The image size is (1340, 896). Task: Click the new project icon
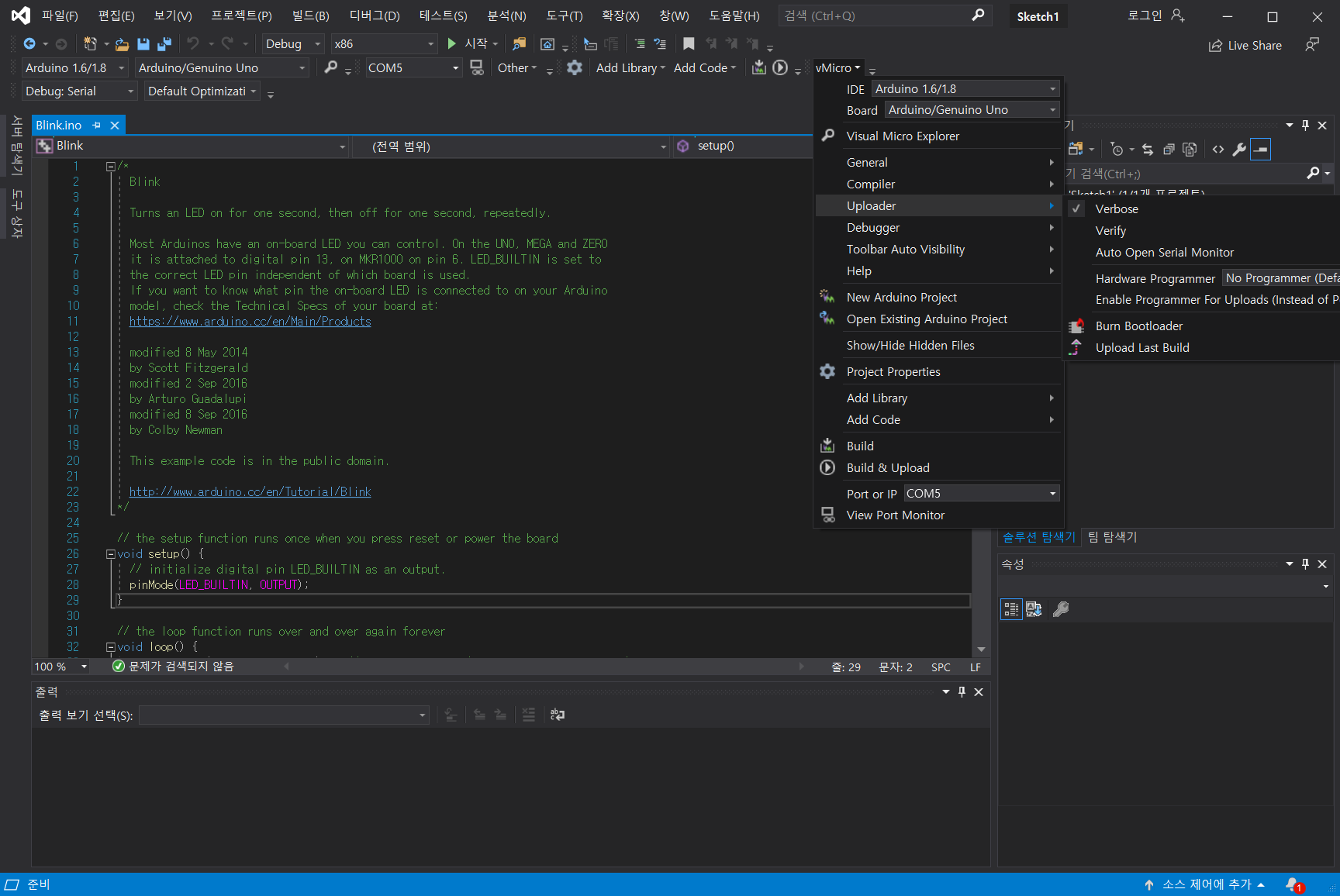click(90, 44)
